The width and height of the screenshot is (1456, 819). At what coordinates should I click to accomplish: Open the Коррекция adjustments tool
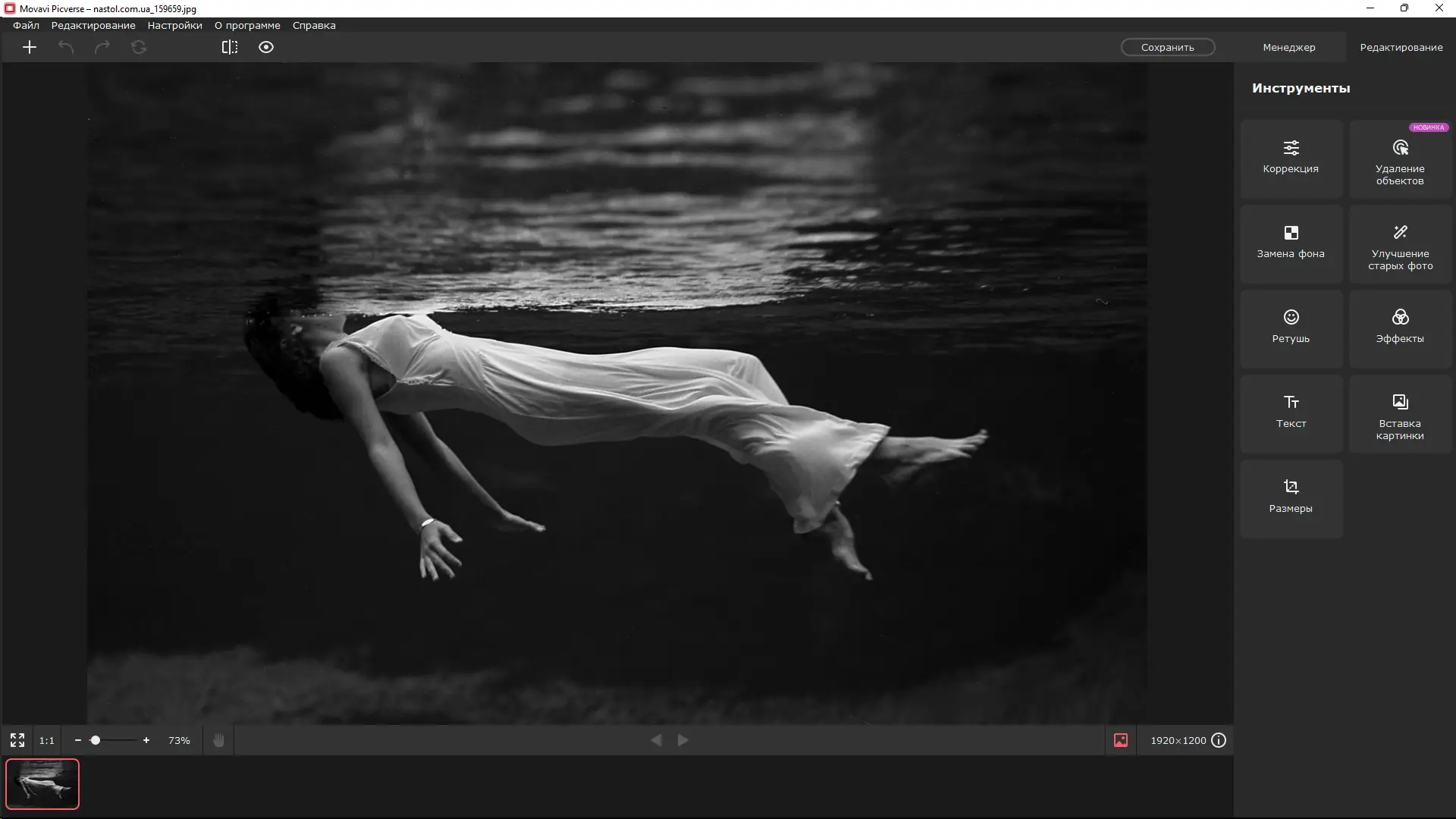[1291, 158]
